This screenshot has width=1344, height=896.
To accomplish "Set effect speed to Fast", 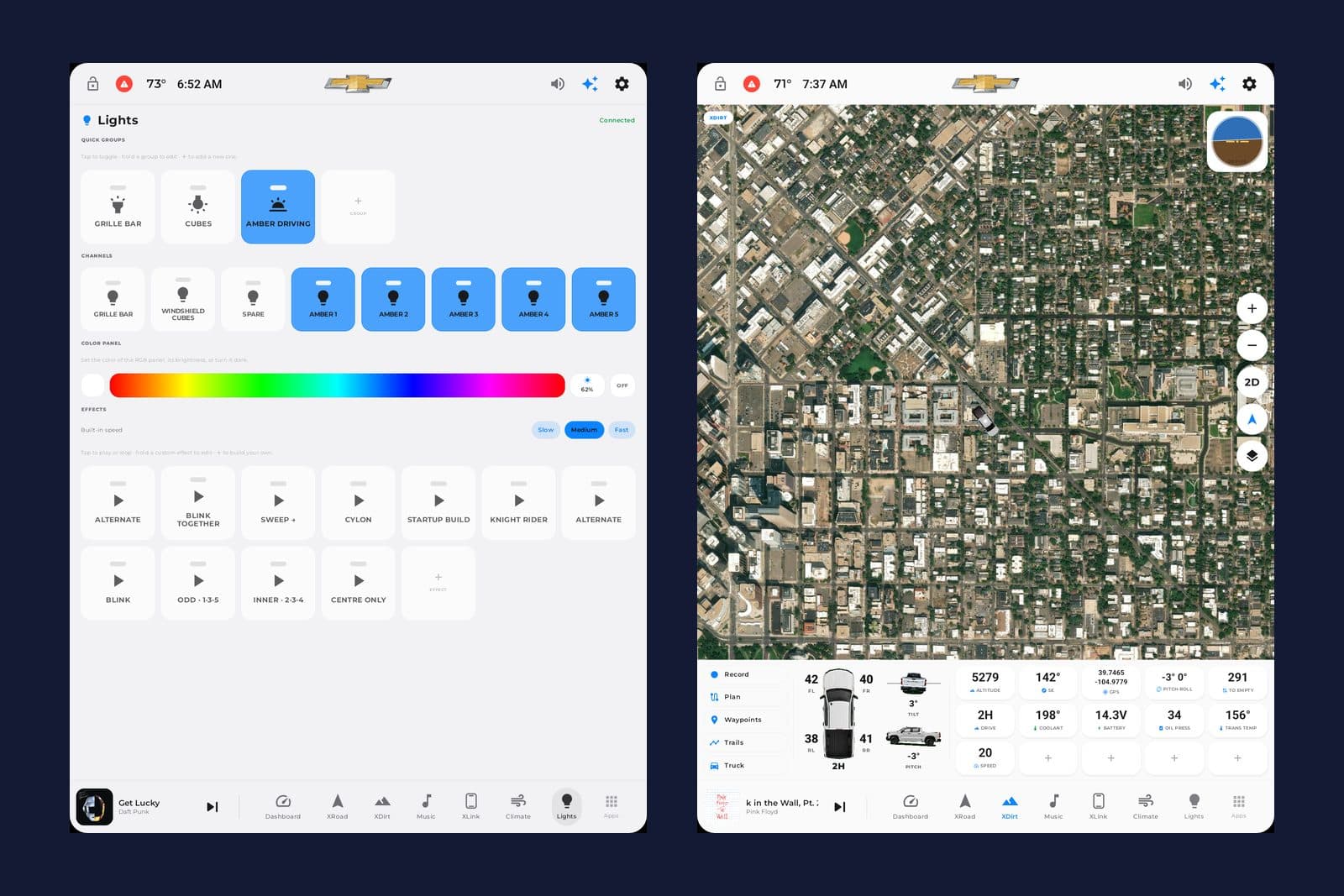I will pyautogui.click(x=622, y=430).
